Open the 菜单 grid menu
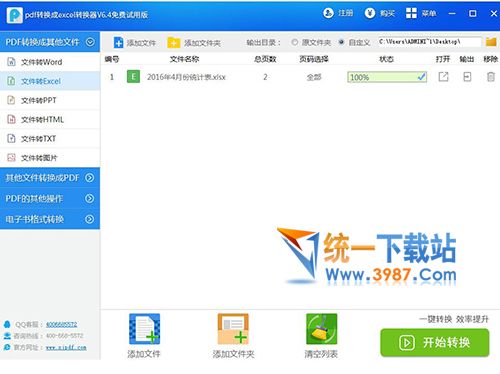Viewport: 500px width, 374px height. [421, 13]
